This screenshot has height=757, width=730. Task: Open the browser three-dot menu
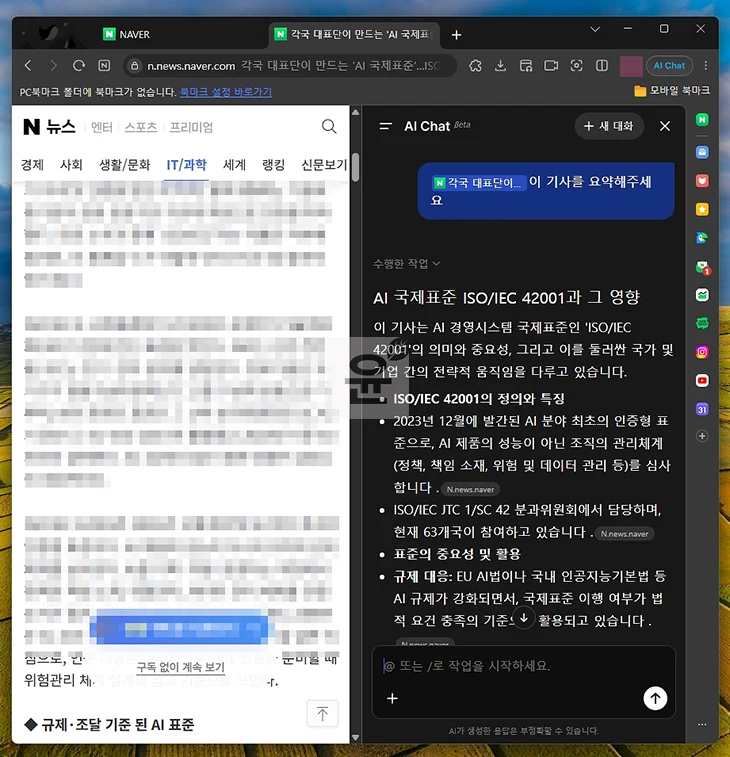[706, 66]
